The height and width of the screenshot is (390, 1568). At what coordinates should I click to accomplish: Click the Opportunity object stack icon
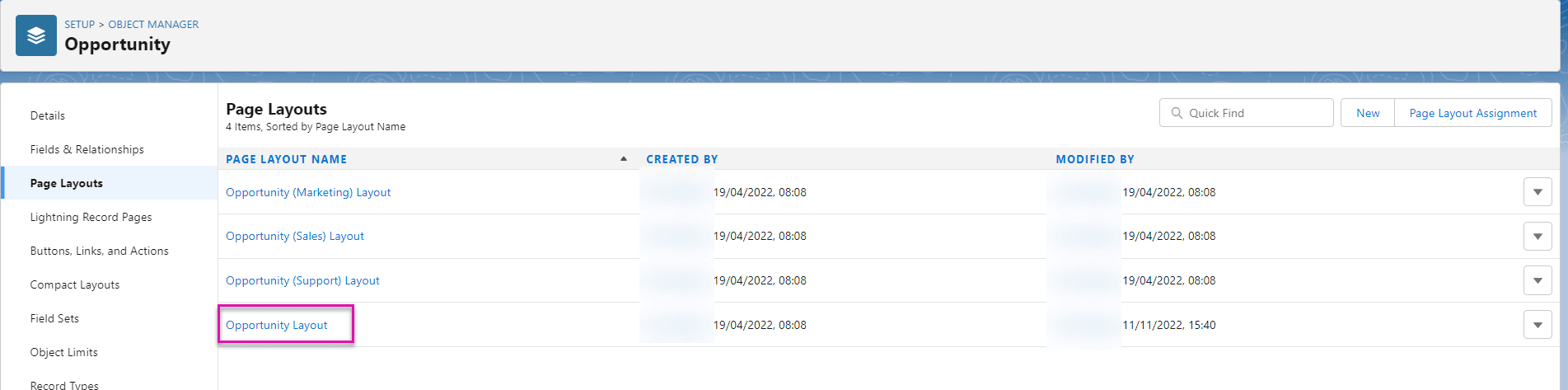[x=36, y=35]
